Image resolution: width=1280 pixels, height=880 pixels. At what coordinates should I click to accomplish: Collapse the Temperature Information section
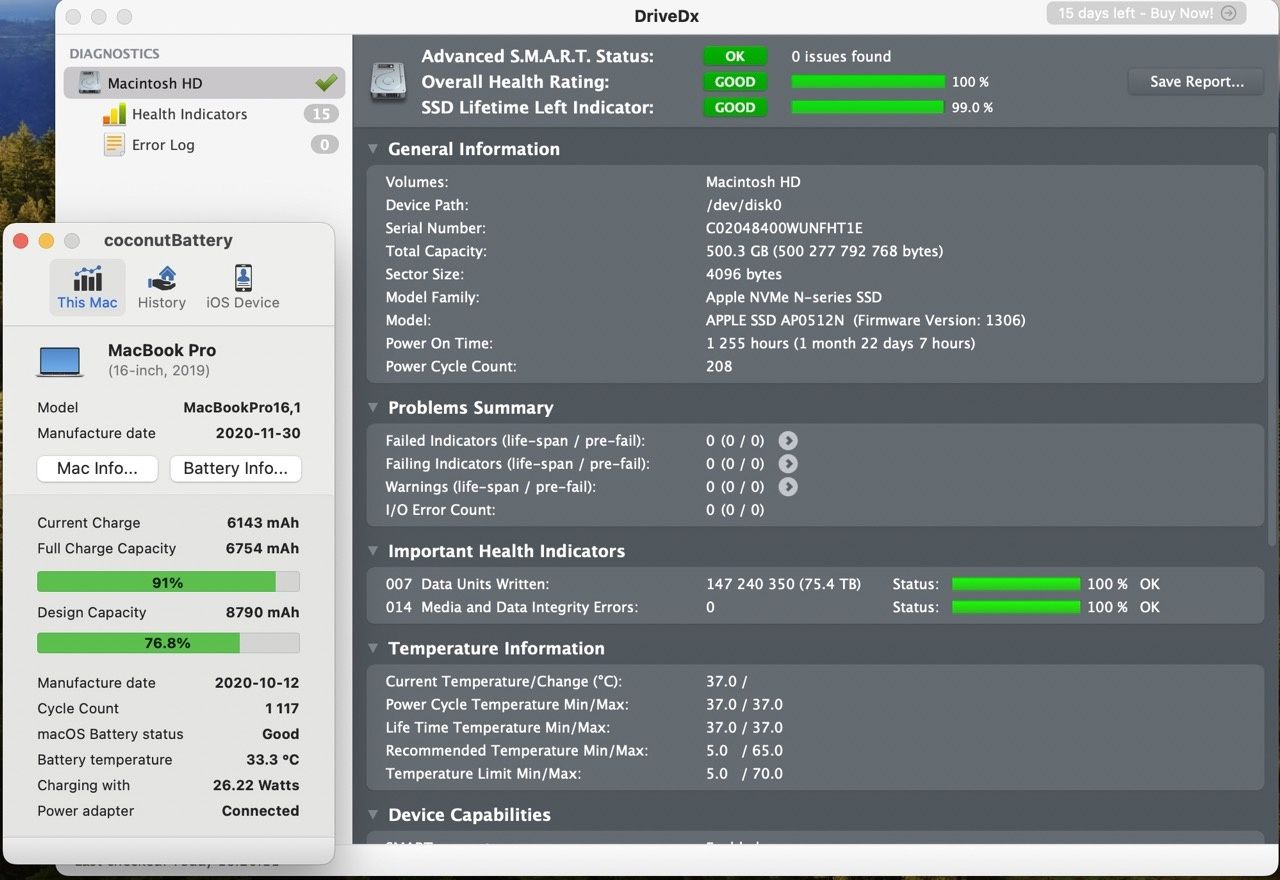click(373, 648)
